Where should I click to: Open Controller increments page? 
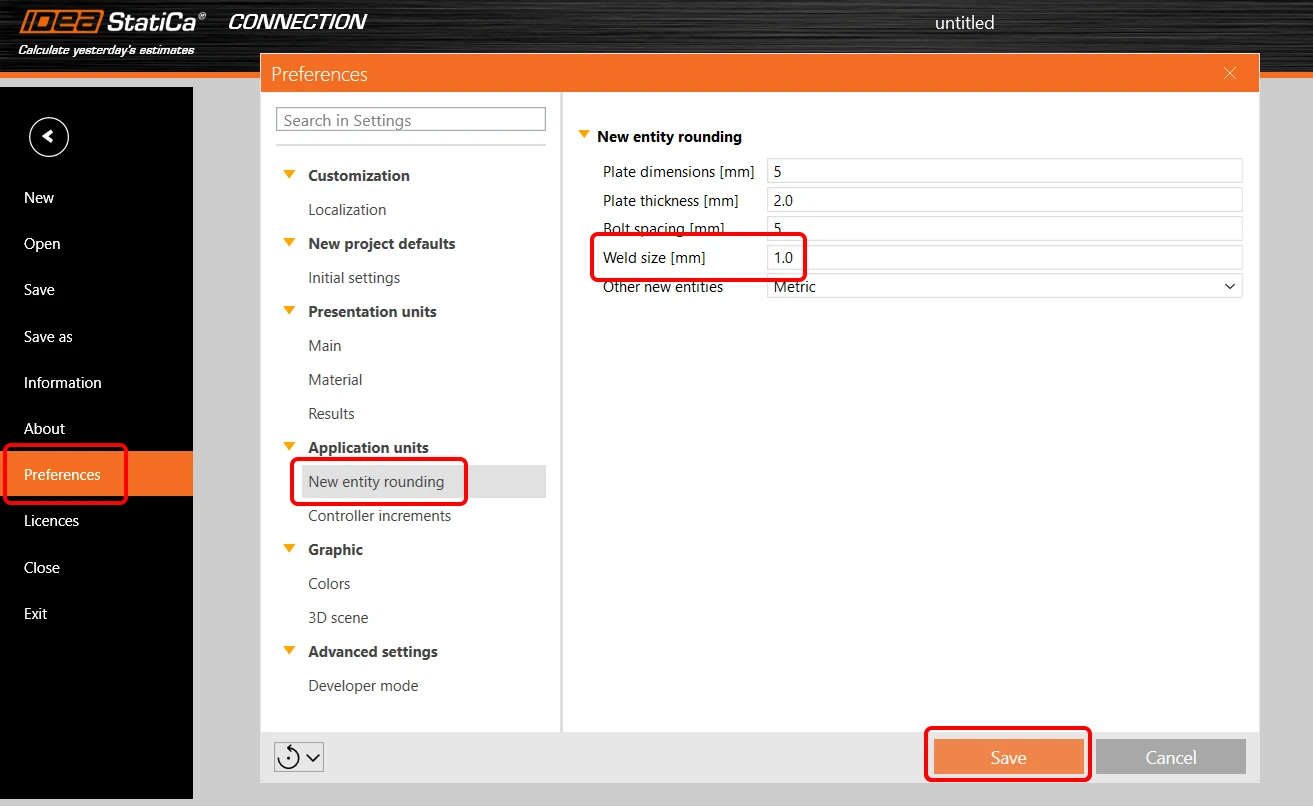click(380, 515)
